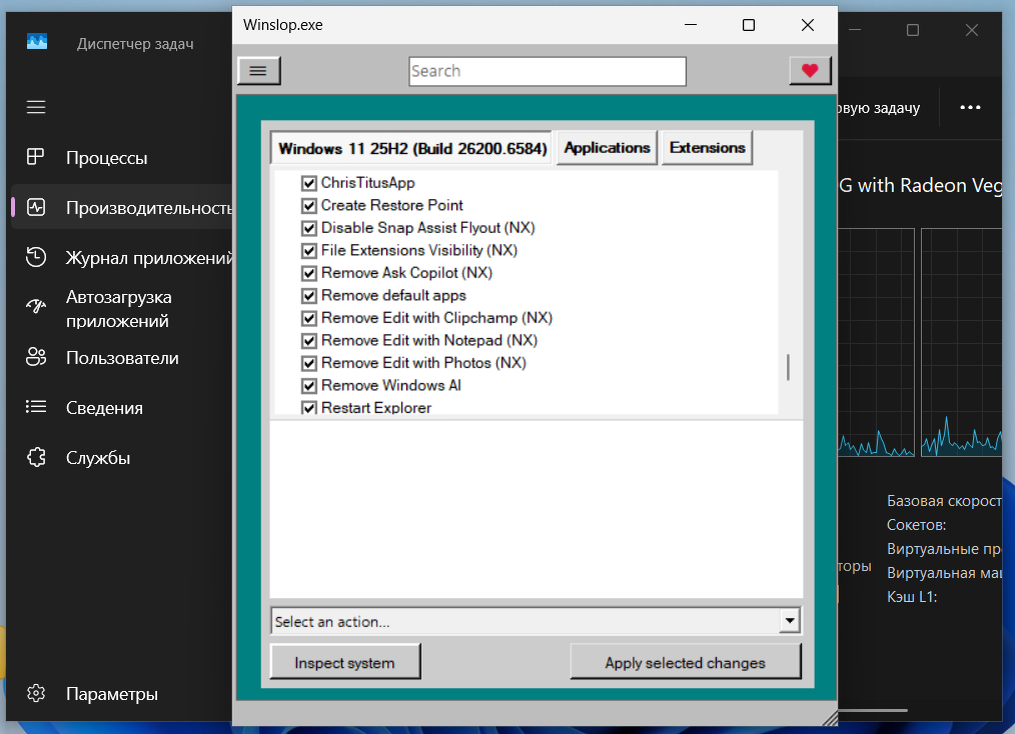
Task: Click the Radeon Vega CPU name text
Action: click(920, 186)
